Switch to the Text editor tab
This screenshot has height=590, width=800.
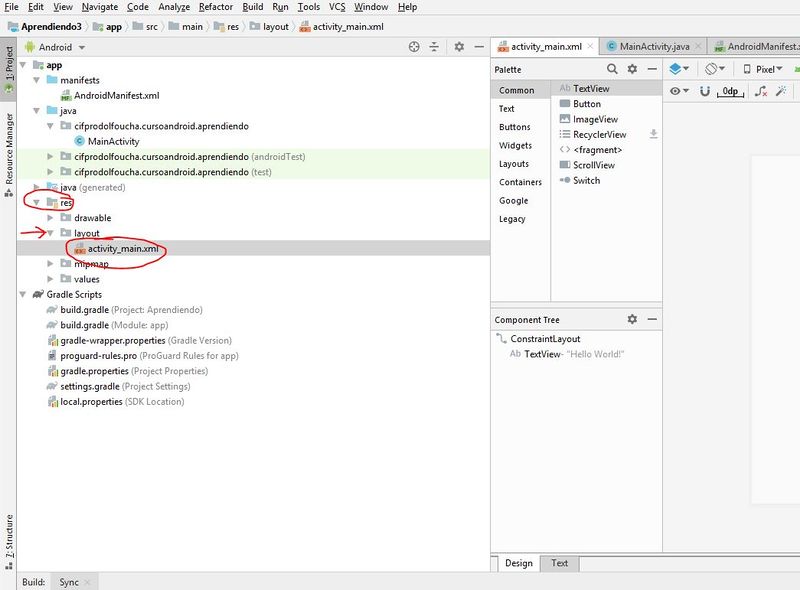point(559,563)
